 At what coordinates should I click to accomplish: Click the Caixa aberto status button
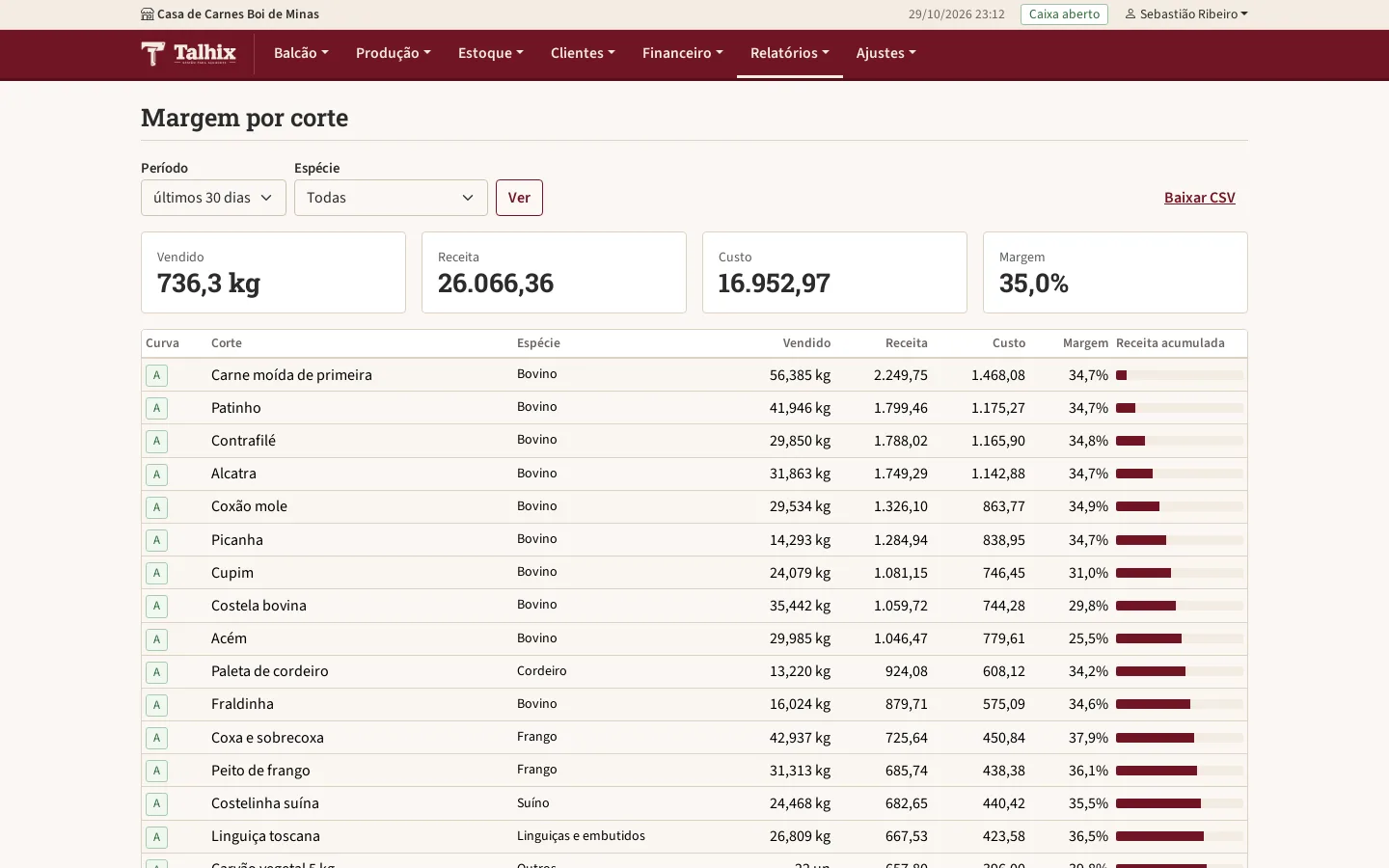pos(1064,14)
